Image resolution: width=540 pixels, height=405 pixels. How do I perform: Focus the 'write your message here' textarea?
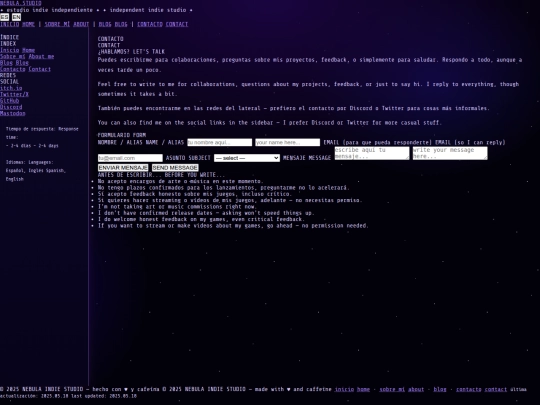(450, 153)
